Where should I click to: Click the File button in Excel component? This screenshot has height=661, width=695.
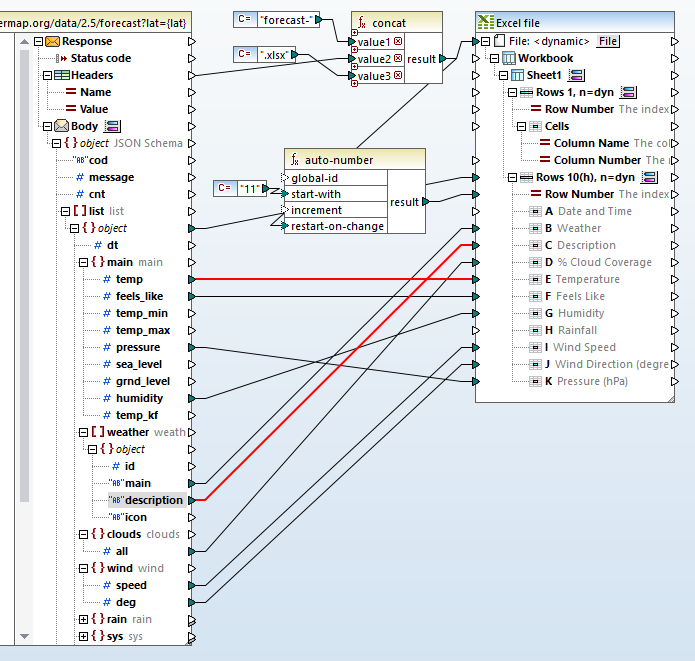[607, 41]
